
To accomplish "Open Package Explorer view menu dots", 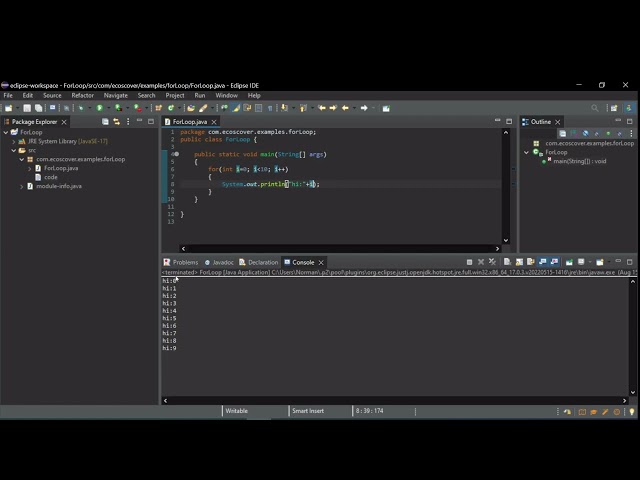I will 128,122.
